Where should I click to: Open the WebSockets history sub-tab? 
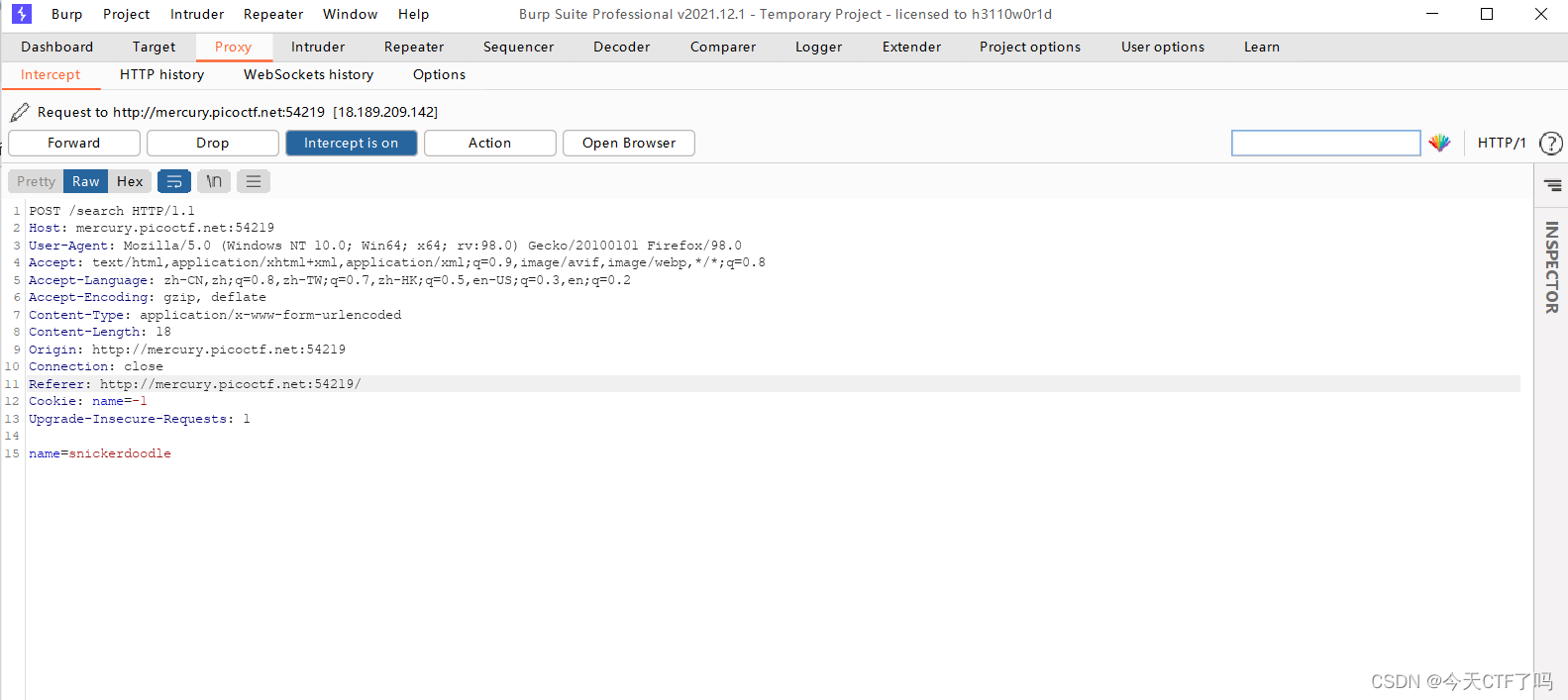pyautogui.click(x=309, y=74)
